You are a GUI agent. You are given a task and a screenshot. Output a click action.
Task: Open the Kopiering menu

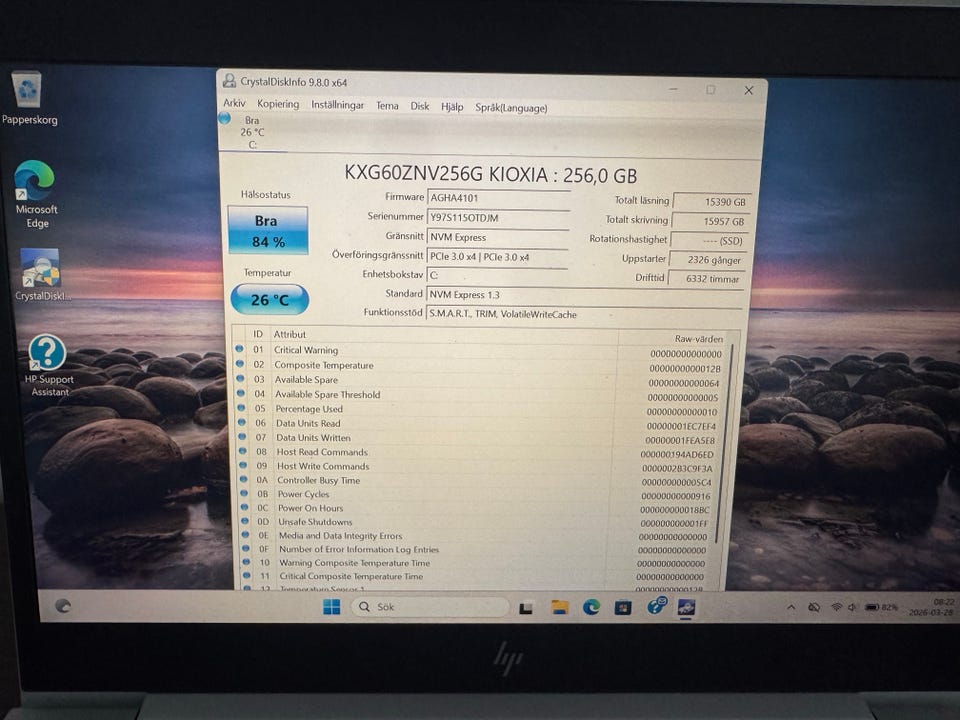pyautogui.click(x=278, y=103)
